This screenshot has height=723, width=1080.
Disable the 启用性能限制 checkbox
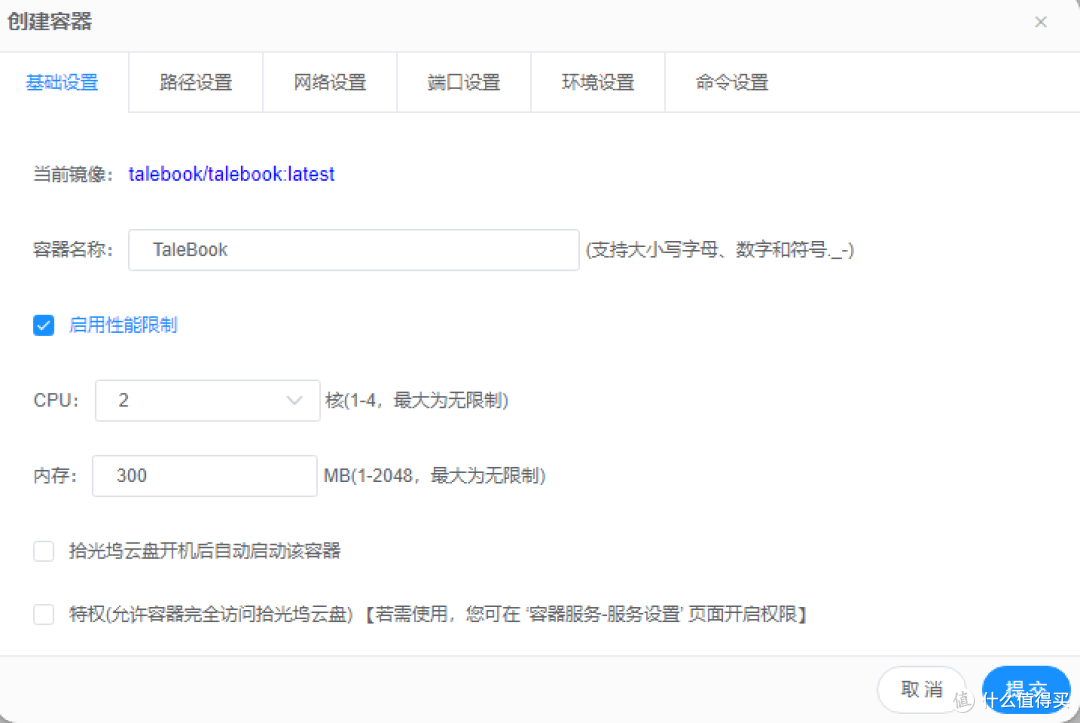tap(43, 325)
